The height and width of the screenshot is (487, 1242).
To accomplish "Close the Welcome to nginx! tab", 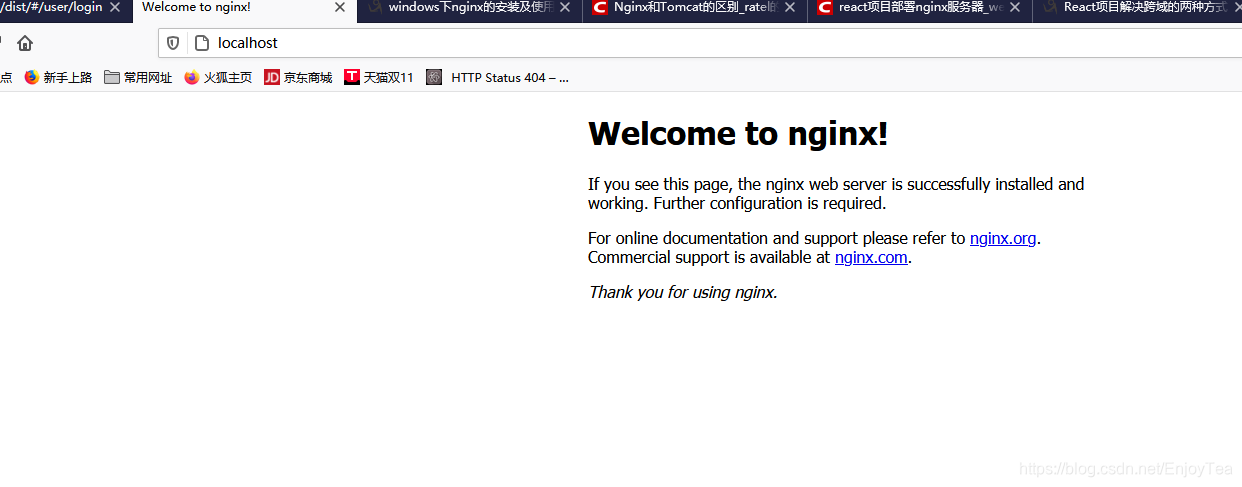I will (340, 8).
